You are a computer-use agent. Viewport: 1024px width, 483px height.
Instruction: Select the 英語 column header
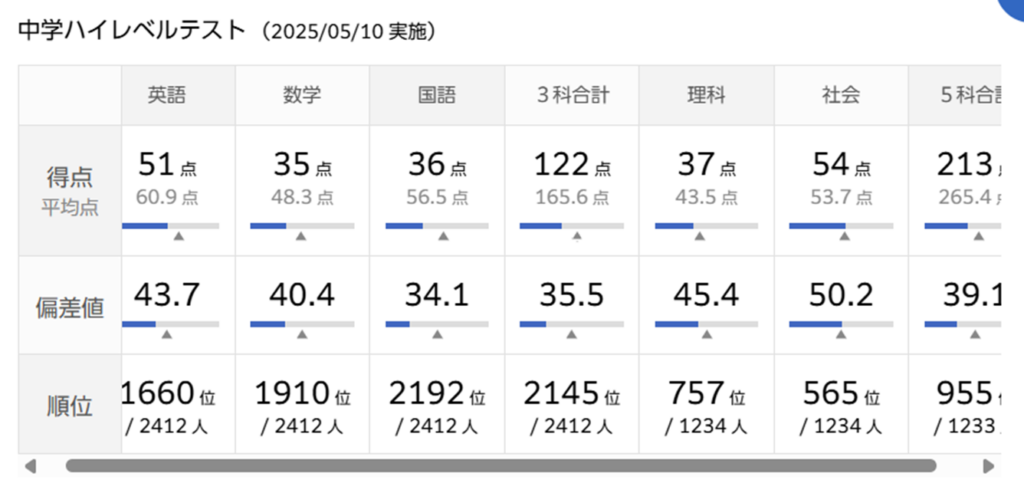point(167,96)
